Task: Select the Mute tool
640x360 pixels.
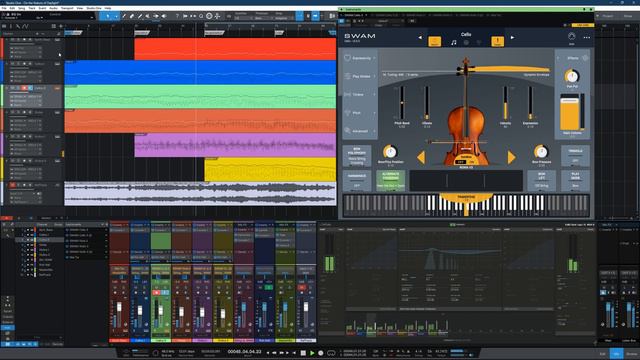Action: [148, 16]
